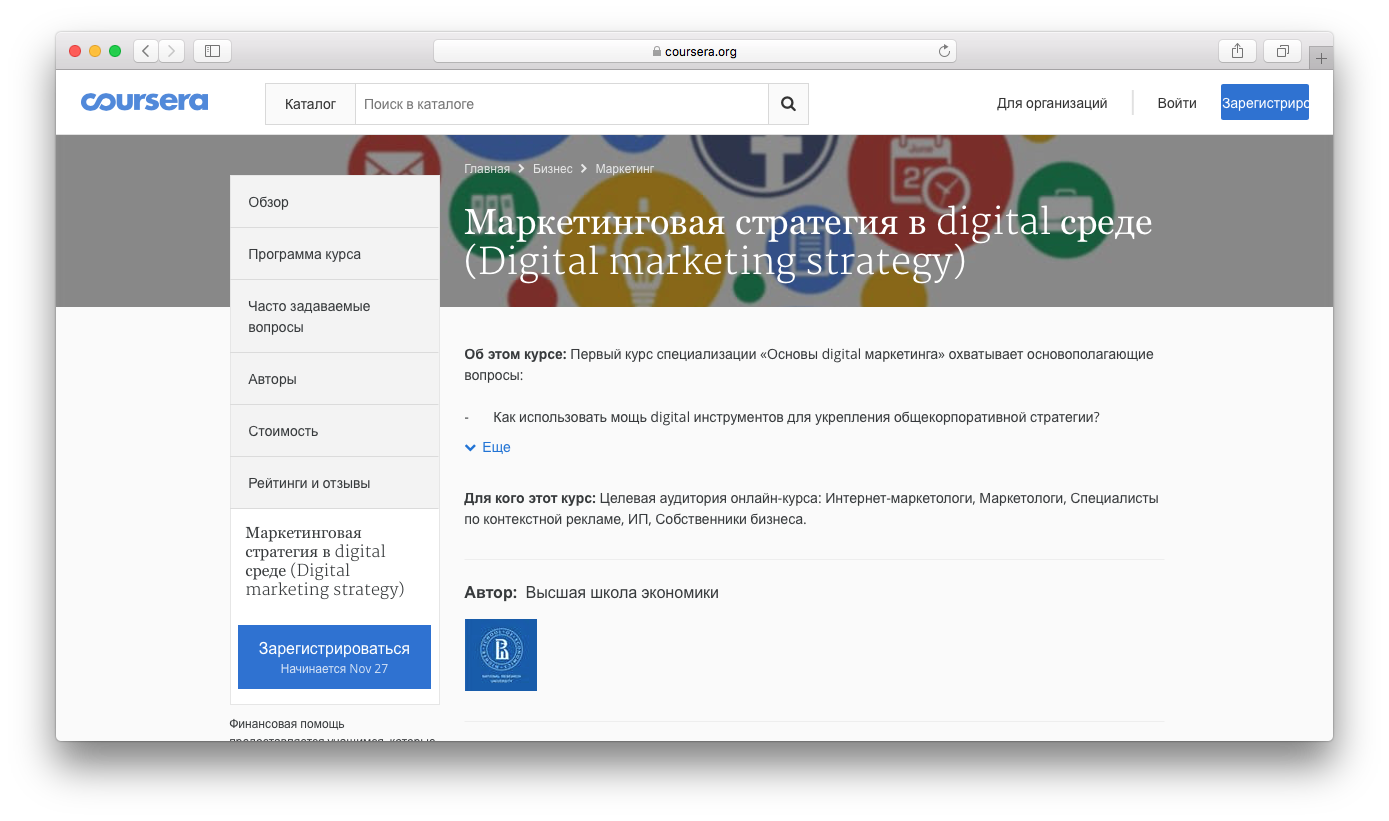Select Часто задаваемые вопросы in sidebar
Viewport: 1389px width, 821px height.
pos(335,316)
